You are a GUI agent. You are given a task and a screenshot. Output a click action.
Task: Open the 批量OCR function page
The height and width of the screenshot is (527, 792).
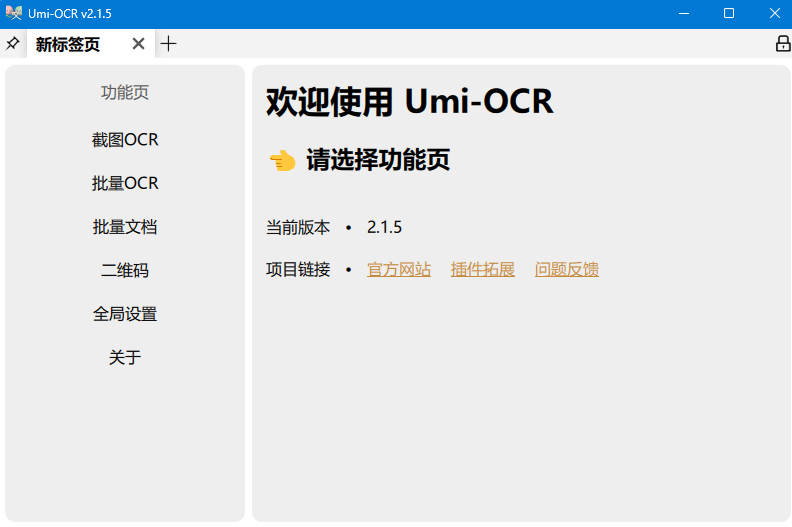click(x=125, y=184)
